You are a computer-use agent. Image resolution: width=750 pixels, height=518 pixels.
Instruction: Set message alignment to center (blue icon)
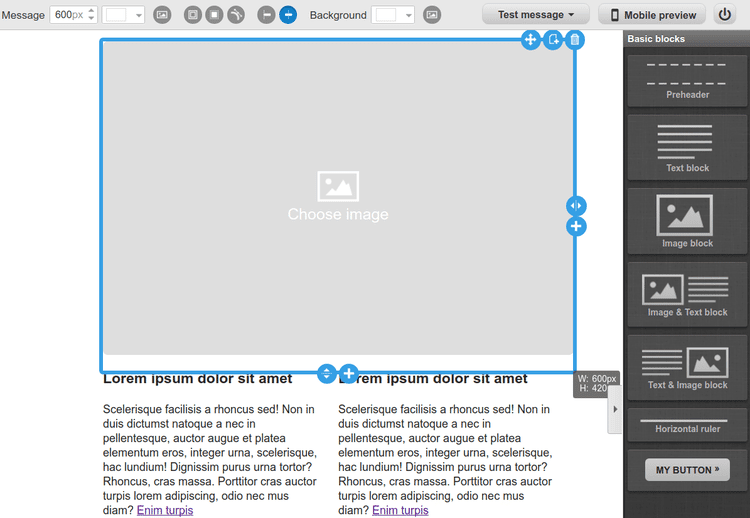(x=288, y=15)
